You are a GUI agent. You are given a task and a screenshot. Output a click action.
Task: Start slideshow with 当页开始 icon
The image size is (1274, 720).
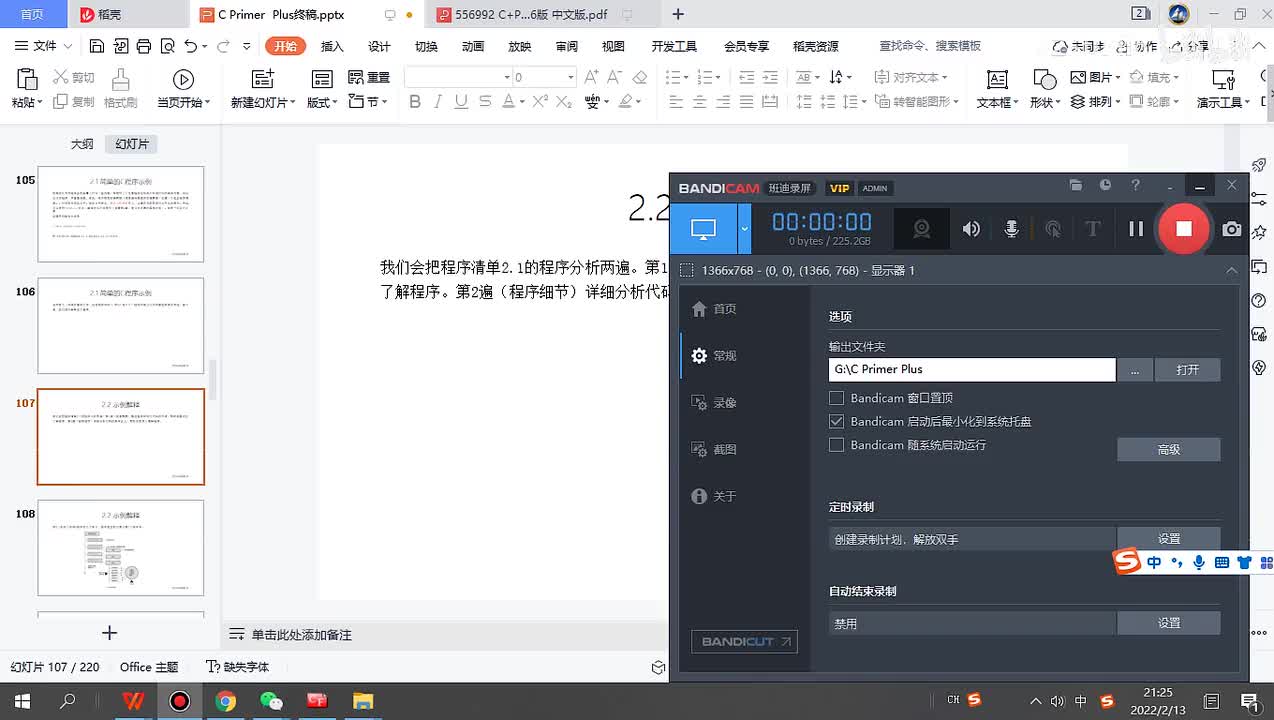point(183,80)
